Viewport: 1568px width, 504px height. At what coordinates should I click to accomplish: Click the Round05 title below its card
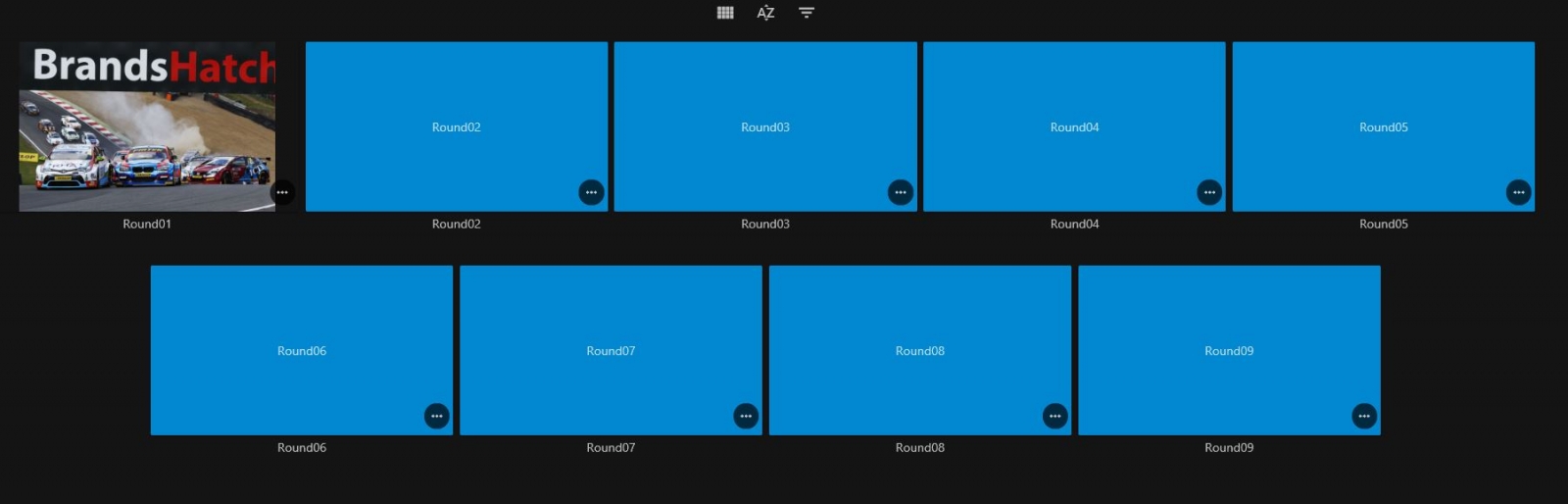click(1383, 224)
